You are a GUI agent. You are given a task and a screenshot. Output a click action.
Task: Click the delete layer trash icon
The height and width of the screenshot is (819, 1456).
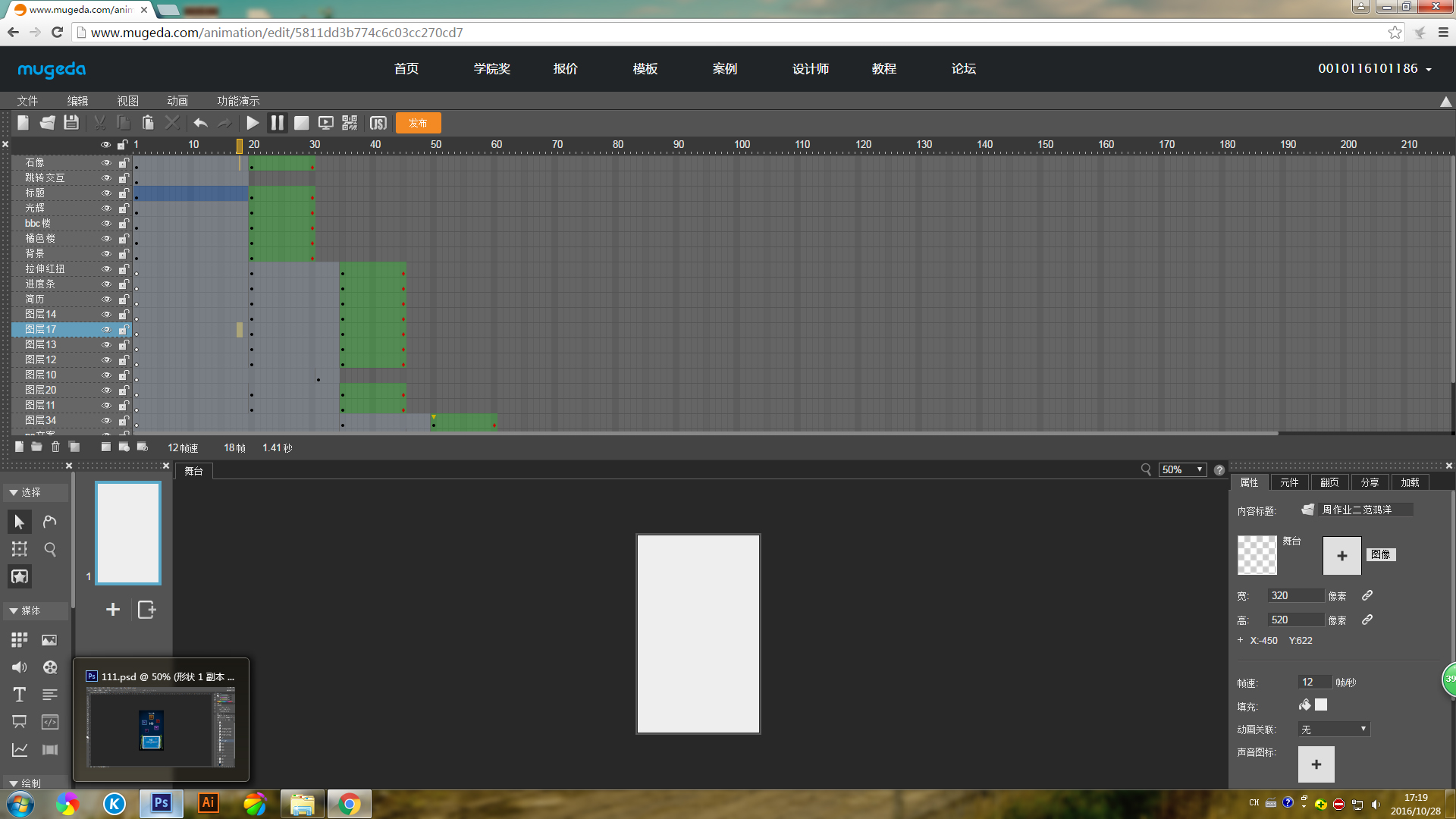point(55,447)
